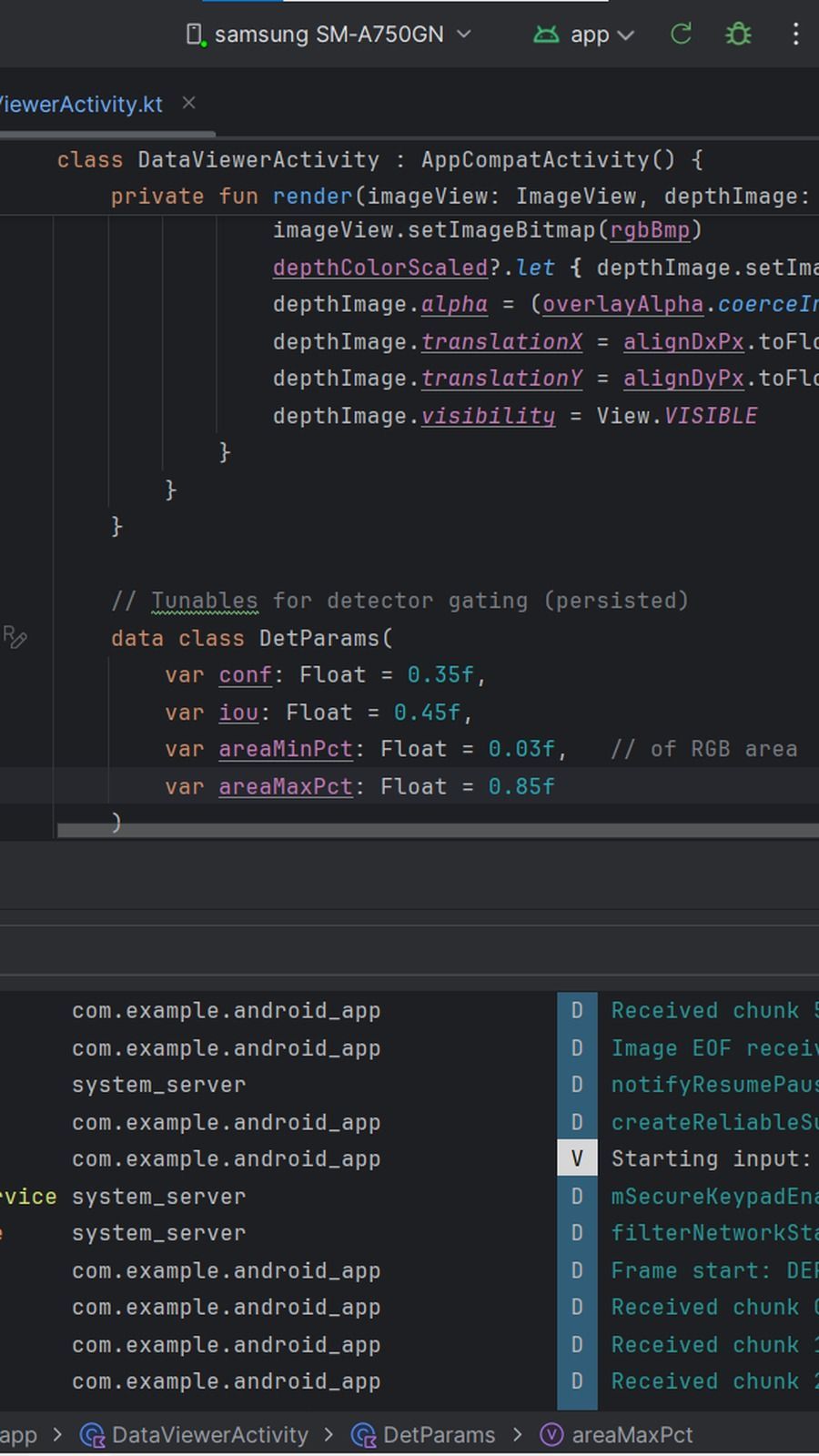Select DetParams in the breadcrumb bar
Image resolution: width=819 pixels, height=1456 pixels.
pos(439,1435)
